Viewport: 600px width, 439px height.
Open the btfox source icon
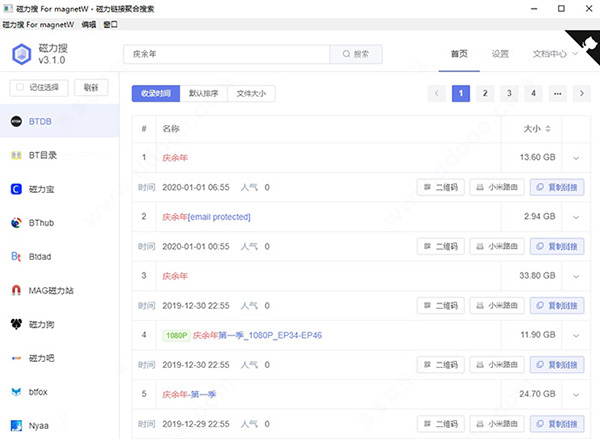[x=16, y=391]
